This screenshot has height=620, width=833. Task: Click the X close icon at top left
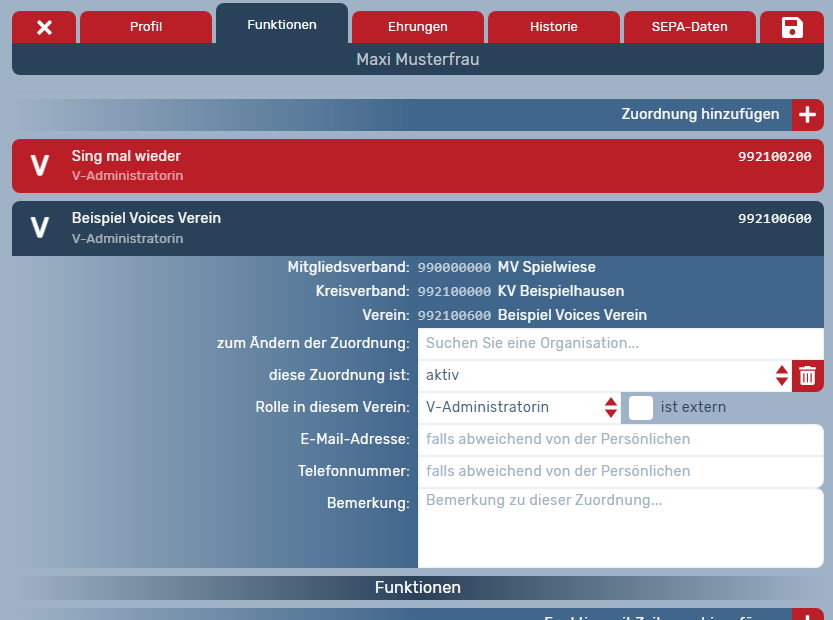[x=44, y=27]
